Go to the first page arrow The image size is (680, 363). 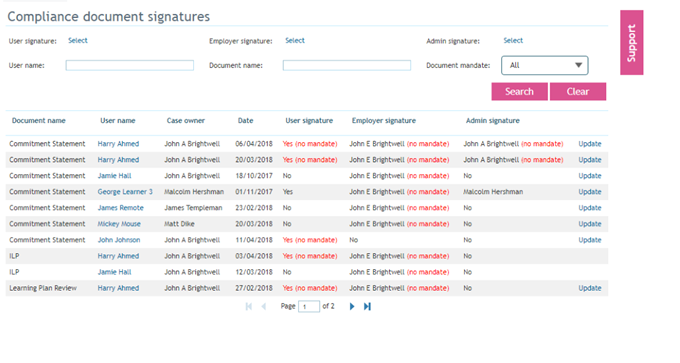point(248,307)
